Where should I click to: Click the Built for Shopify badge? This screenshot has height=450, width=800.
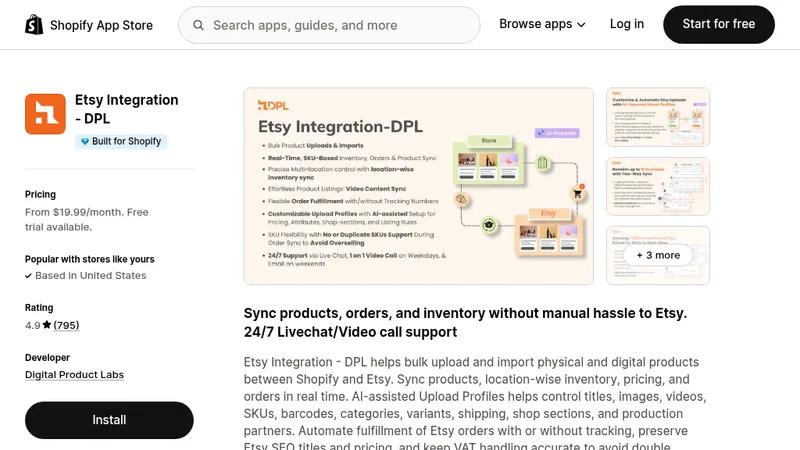coord(121,141)
